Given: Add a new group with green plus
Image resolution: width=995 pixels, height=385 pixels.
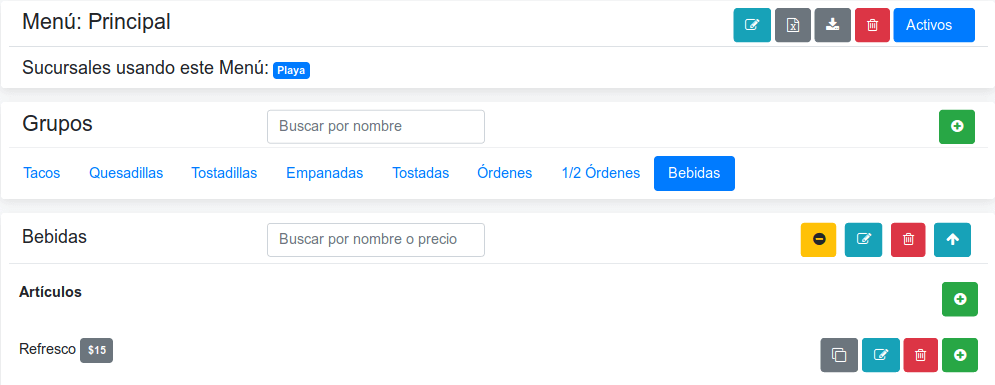Looking at the screenshot, I should pos(957,127).
